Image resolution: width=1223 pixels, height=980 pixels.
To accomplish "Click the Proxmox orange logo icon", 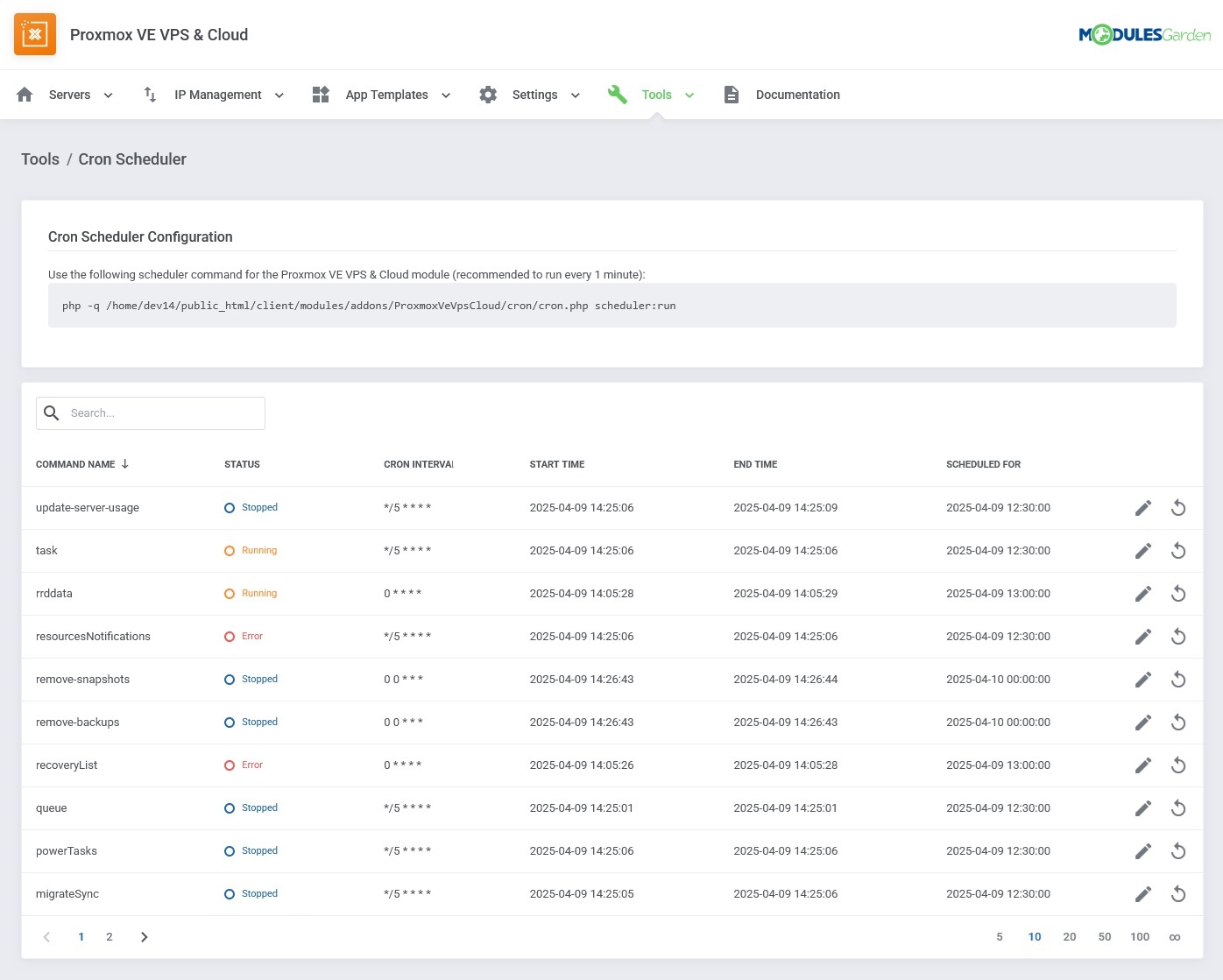I will tap(35, 35).
